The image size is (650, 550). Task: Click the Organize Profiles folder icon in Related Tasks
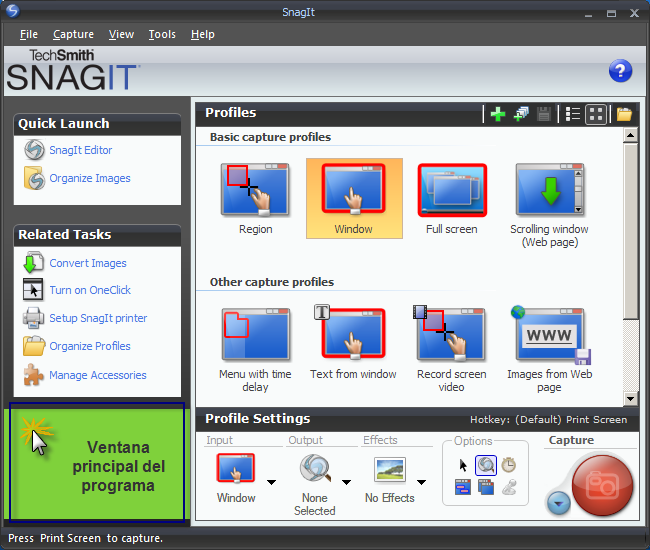tap(34, 346)
